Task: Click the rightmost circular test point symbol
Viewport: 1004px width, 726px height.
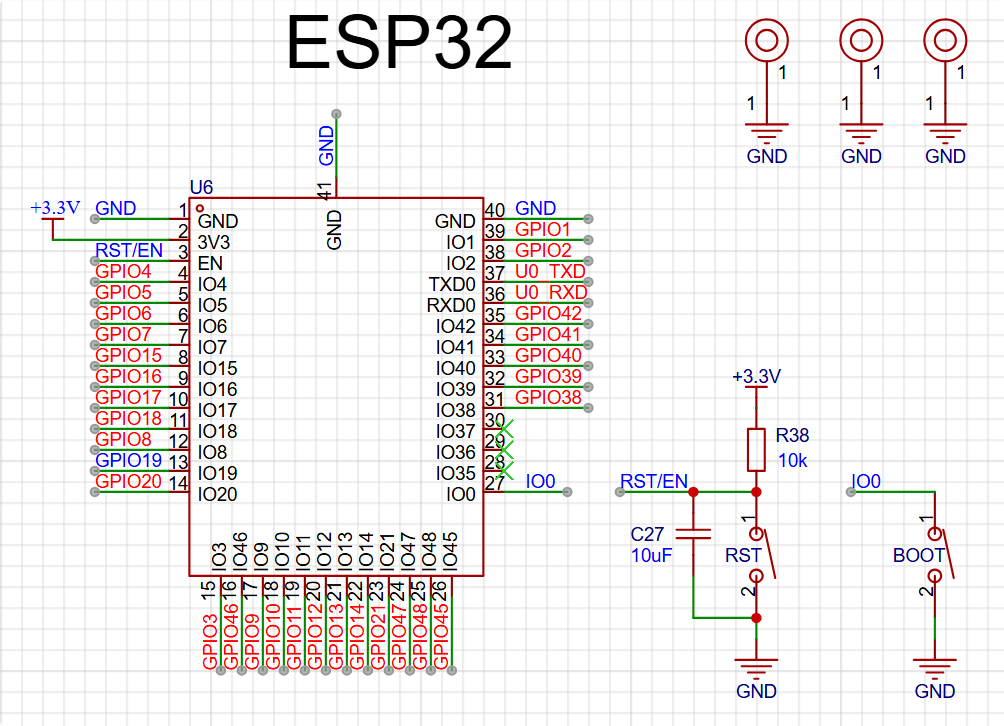Action: tap(945, 40)
